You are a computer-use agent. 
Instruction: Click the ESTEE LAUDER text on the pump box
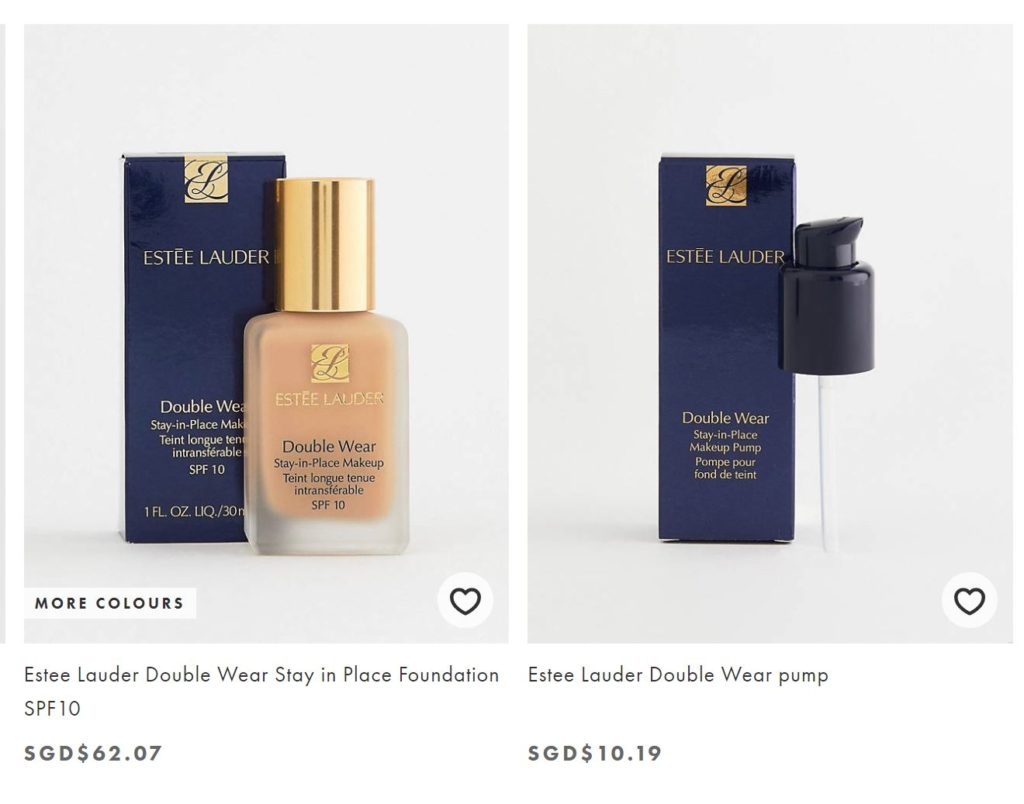pyautogui.click(x=725, y=257)
